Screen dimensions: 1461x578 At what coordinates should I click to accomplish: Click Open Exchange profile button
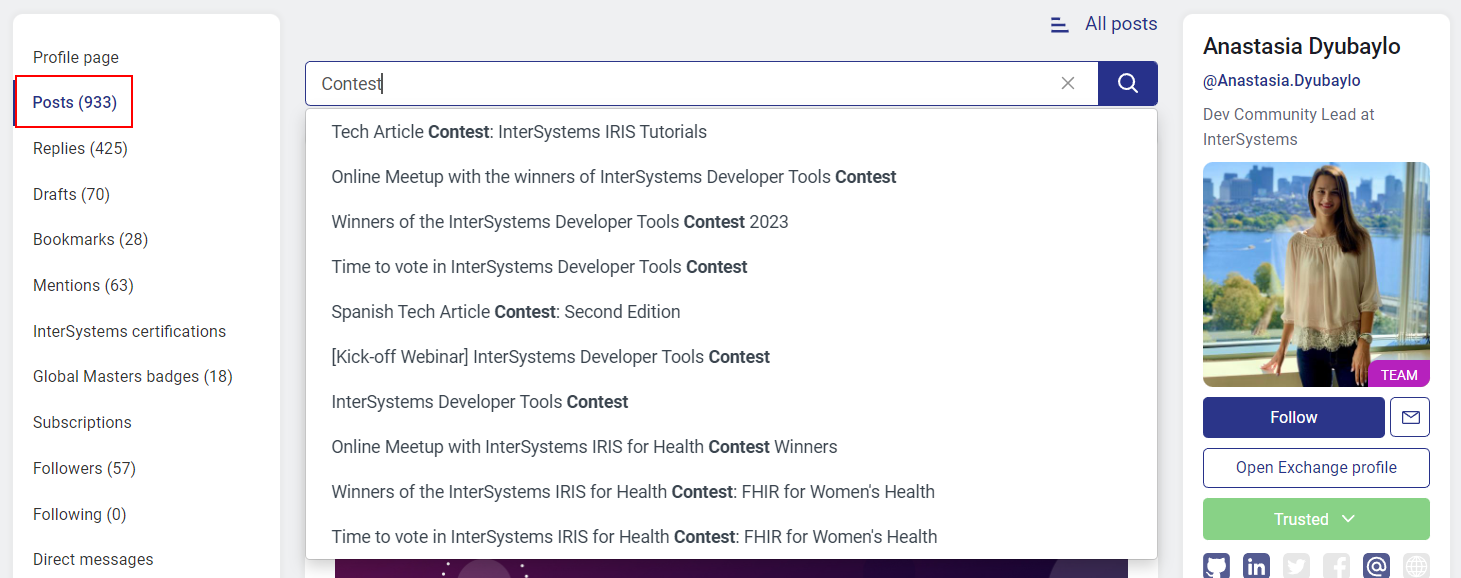click(x=1316, y=468)
